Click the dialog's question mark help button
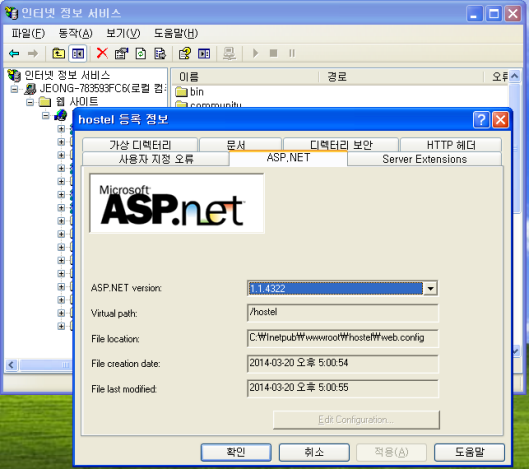This screenshot has height=469, width=529. 481,120
